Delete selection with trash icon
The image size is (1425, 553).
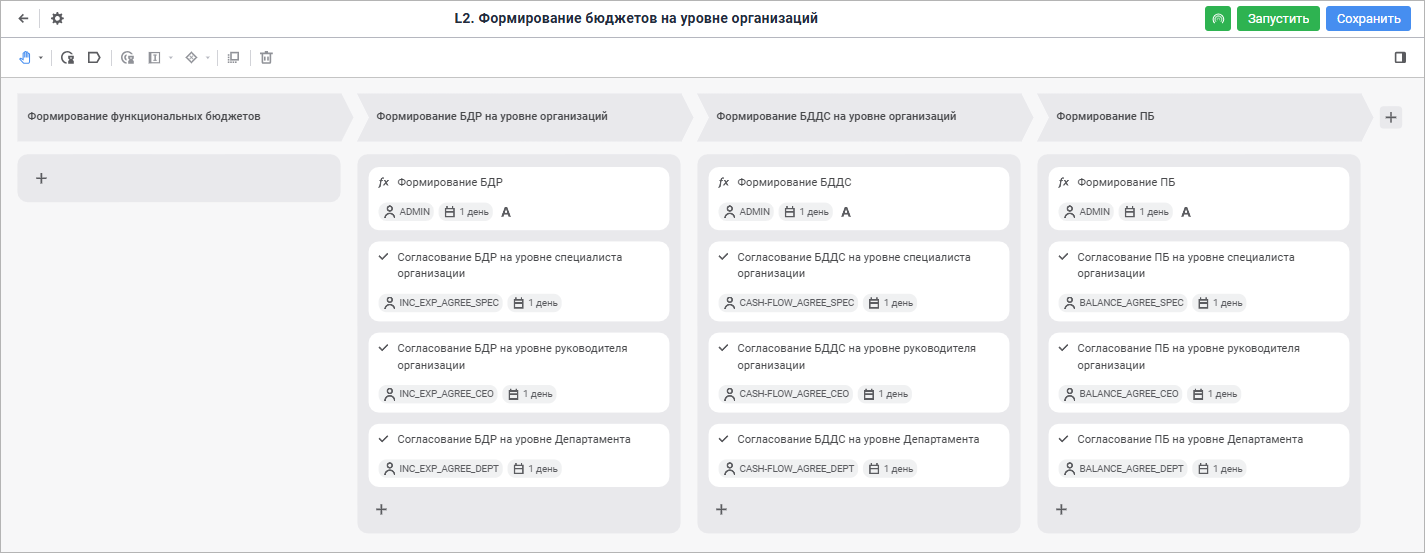coord(266,58)
